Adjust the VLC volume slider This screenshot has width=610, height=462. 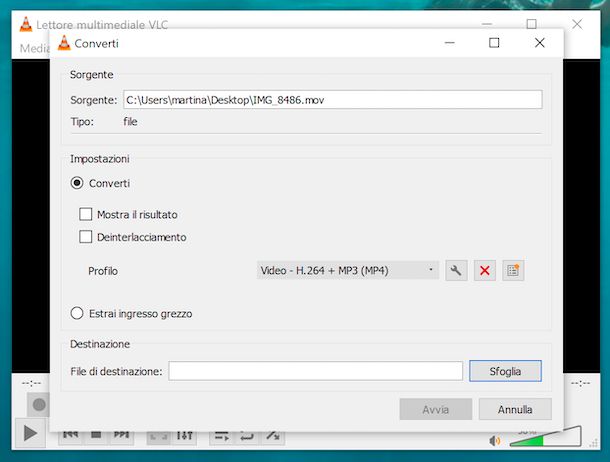(546, 436)
